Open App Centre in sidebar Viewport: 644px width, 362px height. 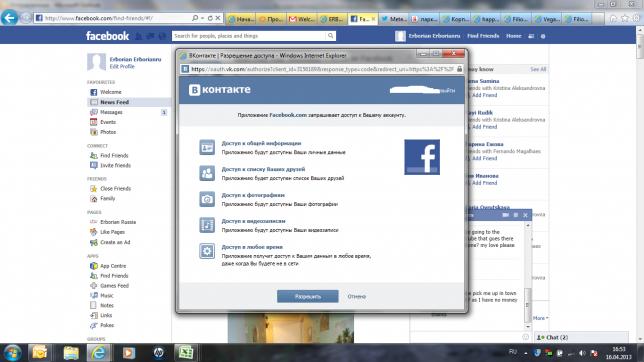pos(113,266)
